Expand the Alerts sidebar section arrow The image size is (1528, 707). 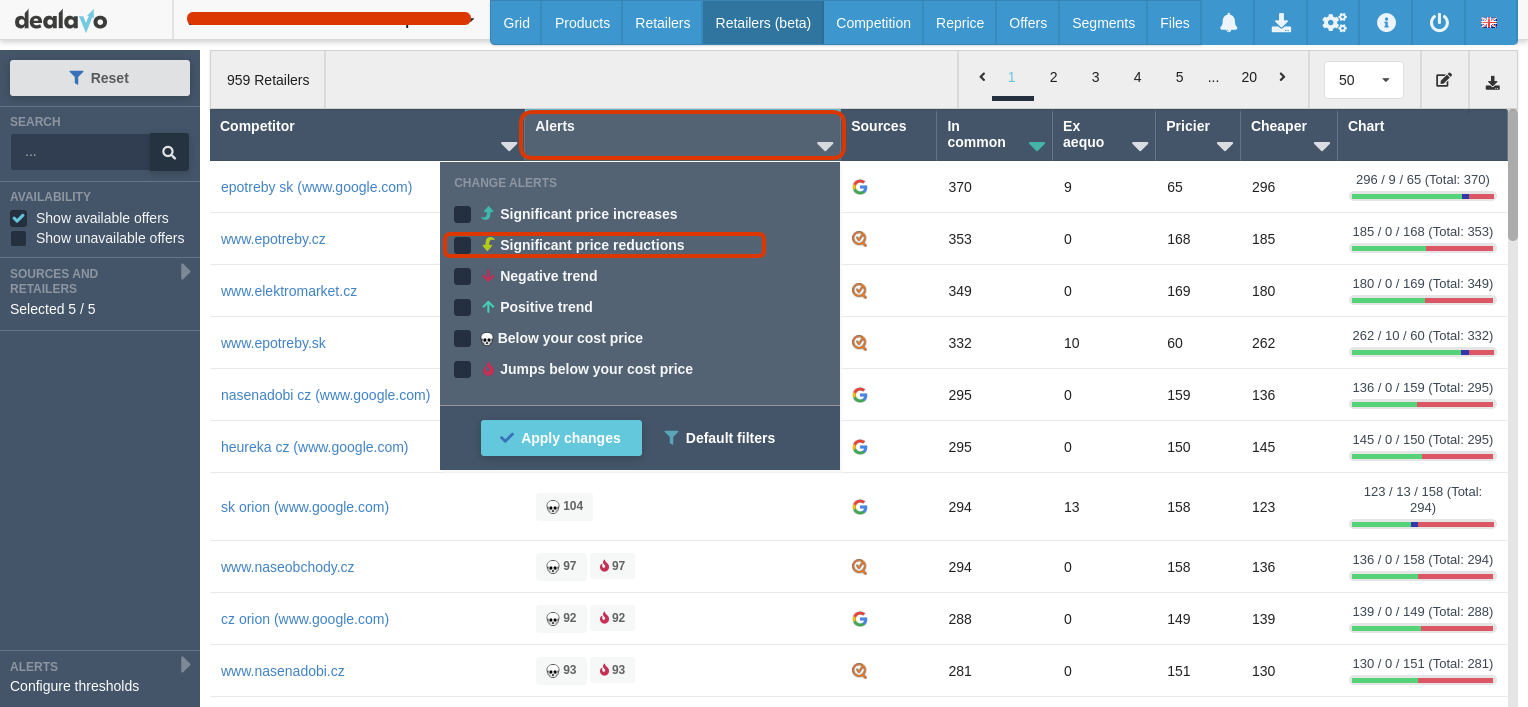coord(185,665)
